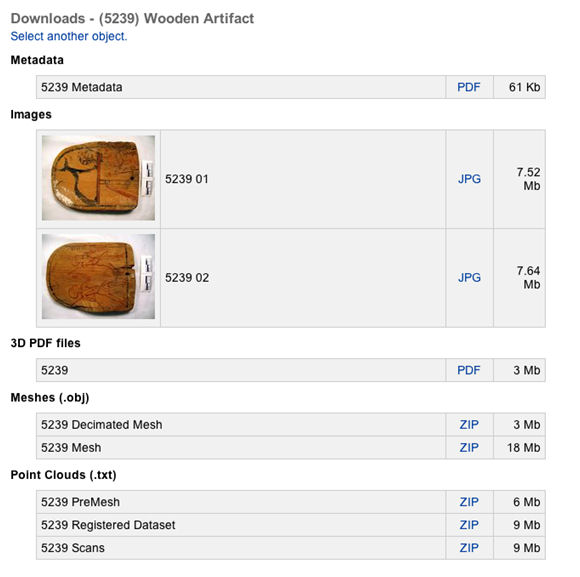Click the '5239 Scans' row label
The width and height of the screenshot is (580, 577).
(x=73, y=548)
